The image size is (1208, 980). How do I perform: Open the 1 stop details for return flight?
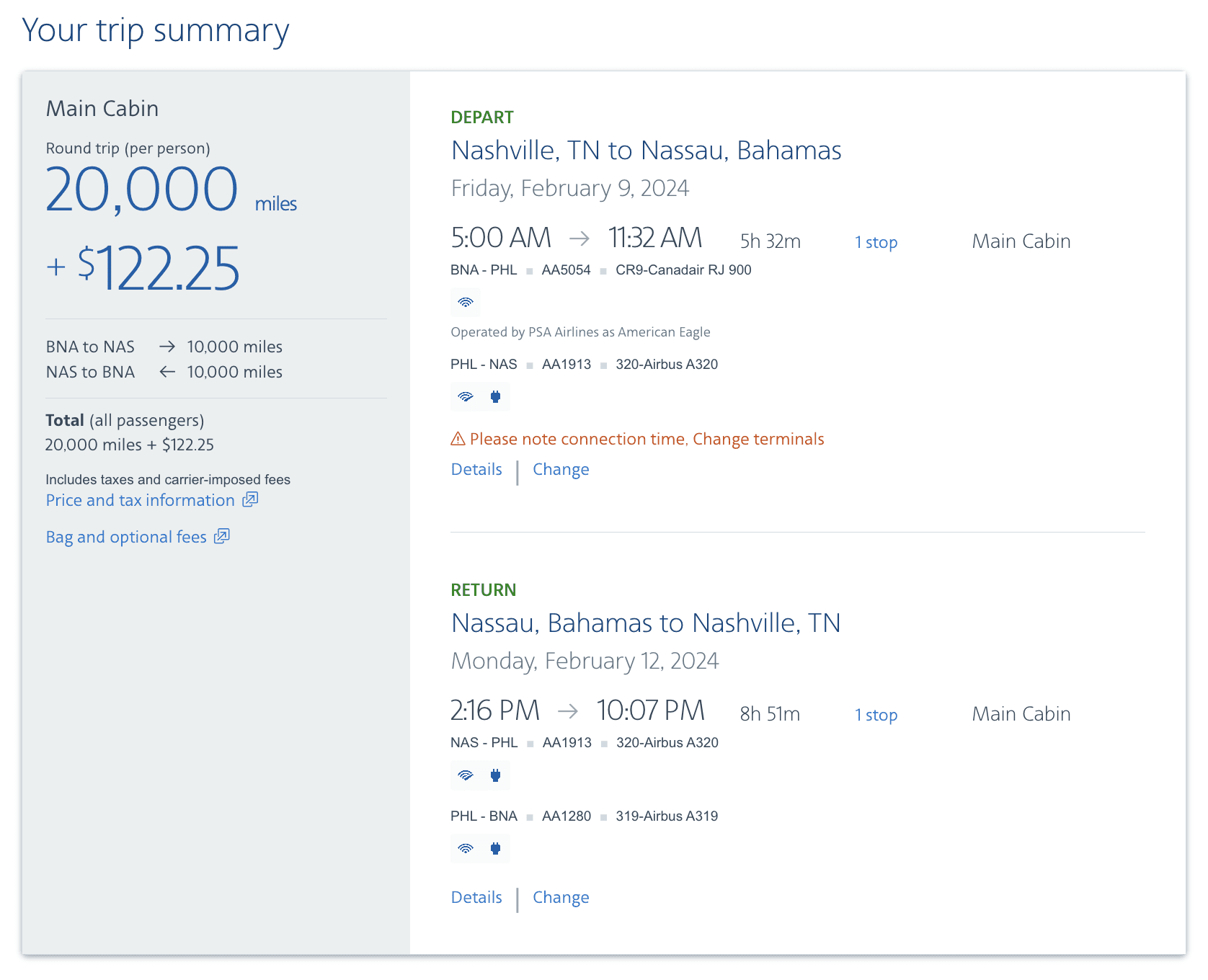pos(875,715)
